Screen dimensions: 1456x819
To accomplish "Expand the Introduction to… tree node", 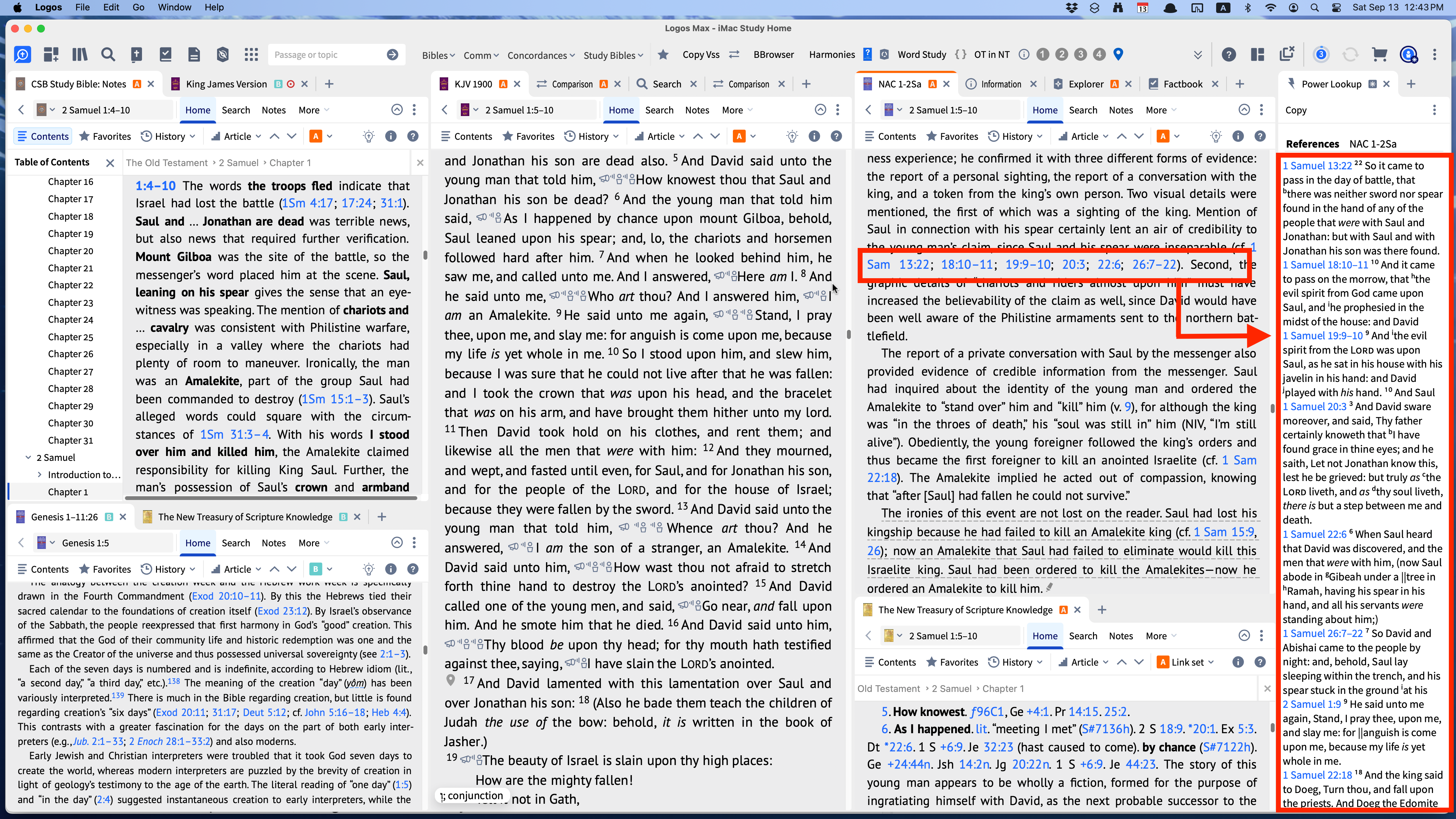I will pos(39,475).
